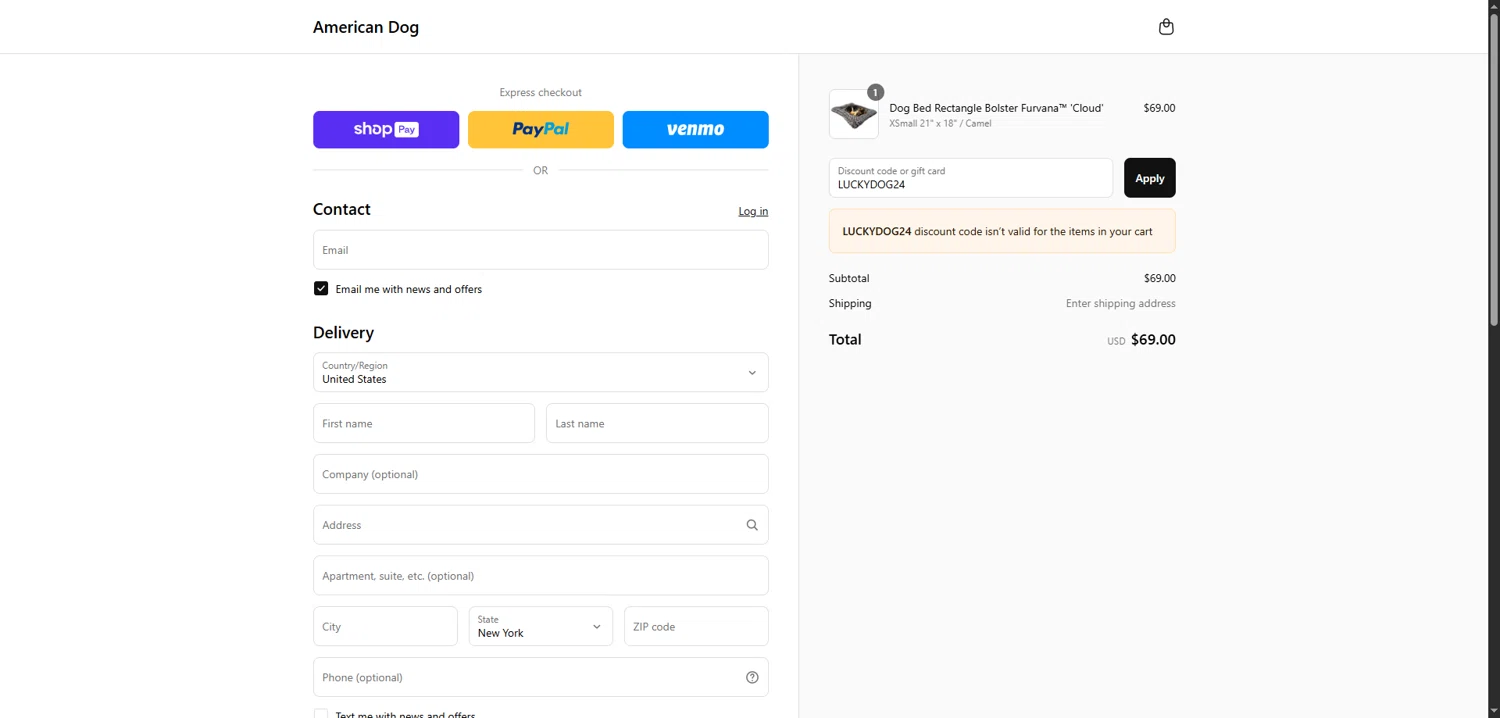Click the Log in link
This screenshot has height=718, width=1500.
[x=753, y=211]
